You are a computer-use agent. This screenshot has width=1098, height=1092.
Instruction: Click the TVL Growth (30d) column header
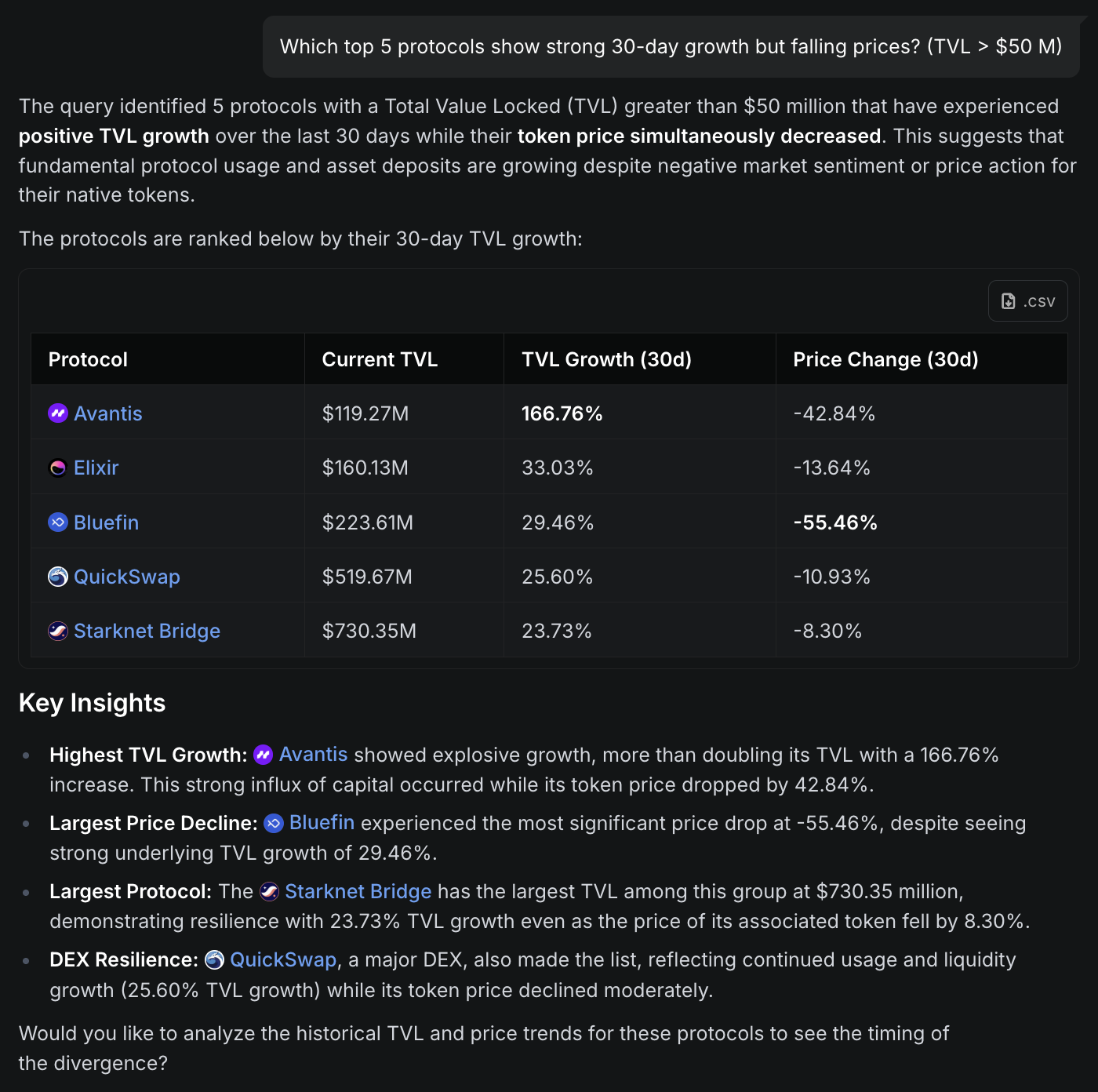pyautogui.click(x=606, y=359)
